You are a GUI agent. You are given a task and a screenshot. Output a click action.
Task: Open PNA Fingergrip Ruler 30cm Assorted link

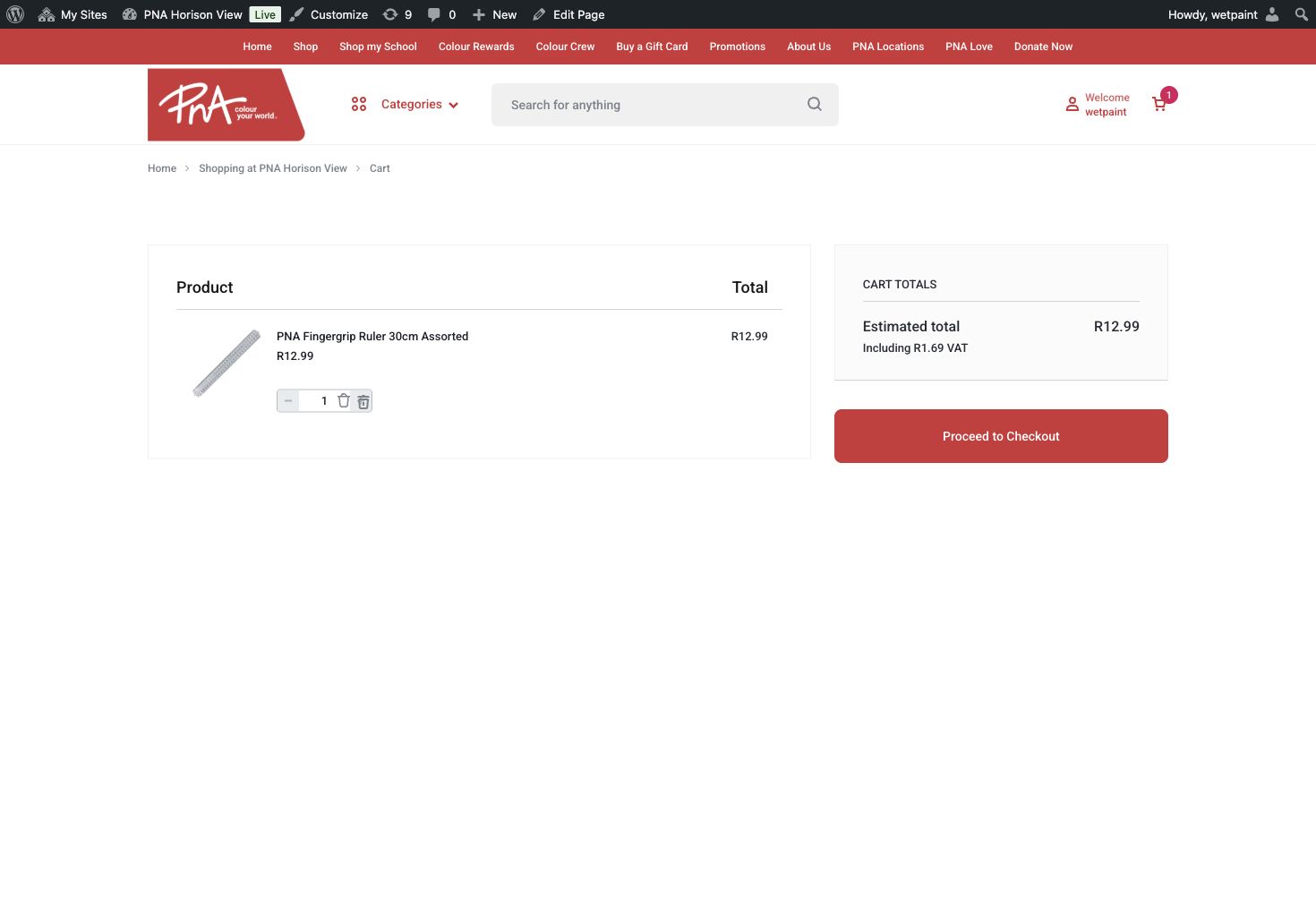click(372, 337)
